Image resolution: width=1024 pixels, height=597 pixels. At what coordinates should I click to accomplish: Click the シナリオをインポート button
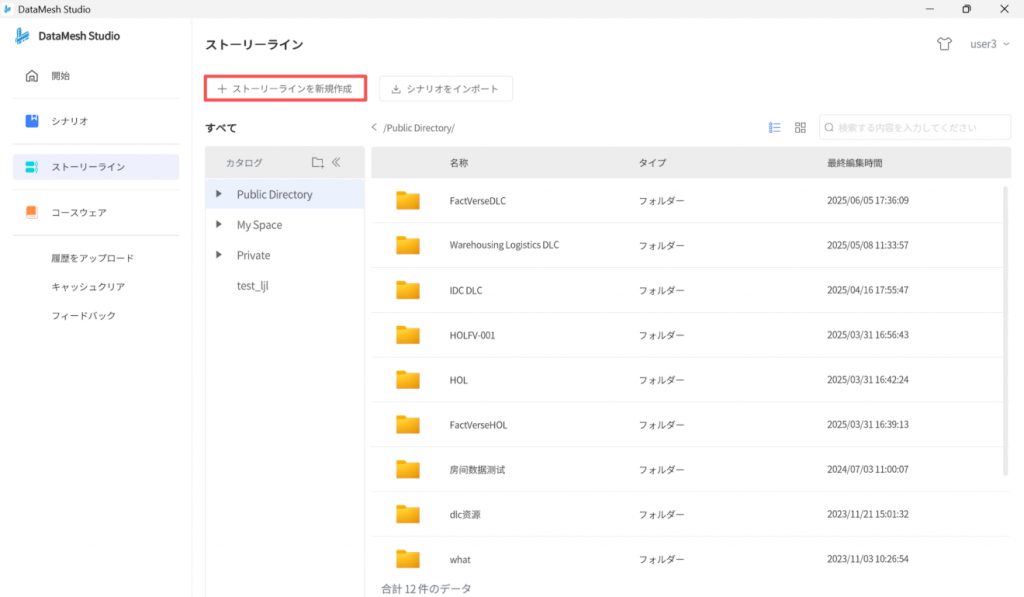pos(446,89)
